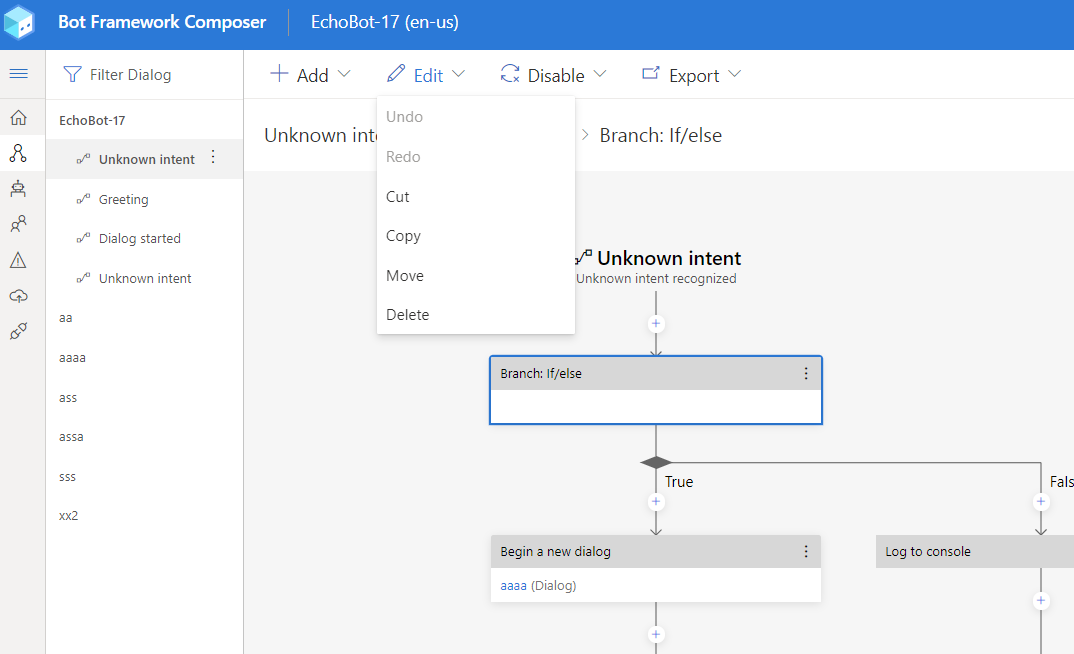Viewport: 1074px width, 654px height.
Task: Click the plus icon on the Add button
Action: pyautogui.click(x=279, y=73)
